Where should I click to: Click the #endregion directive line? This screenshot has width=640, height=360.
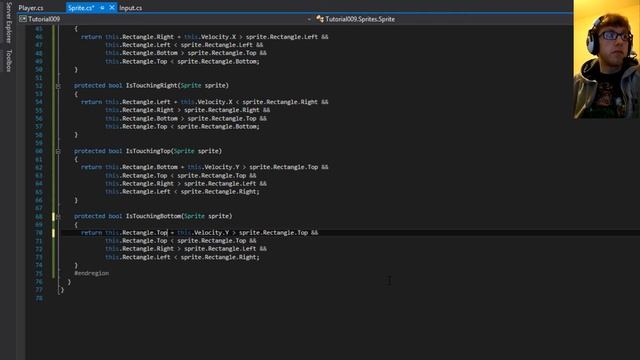pos(91,273)
